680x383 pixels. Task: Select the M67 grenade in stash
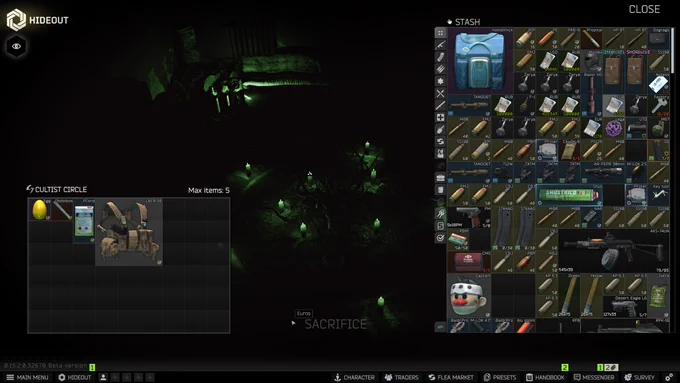pos(658,129)
